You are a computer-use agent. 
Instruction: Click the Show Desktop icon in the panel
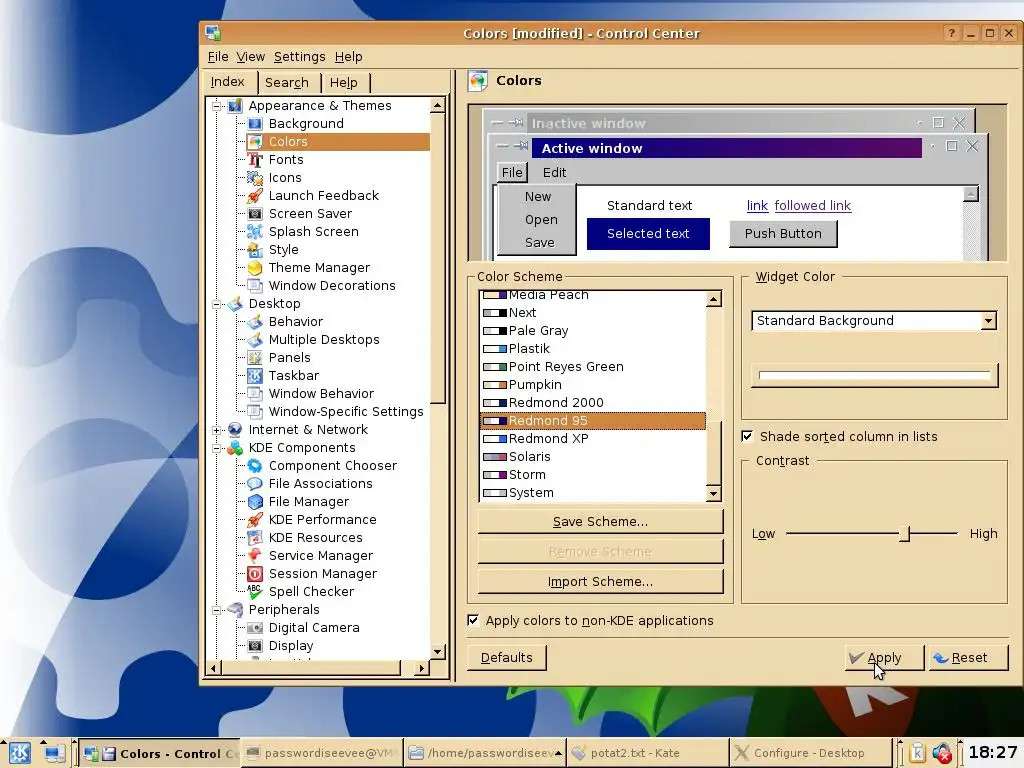[54, 753]
